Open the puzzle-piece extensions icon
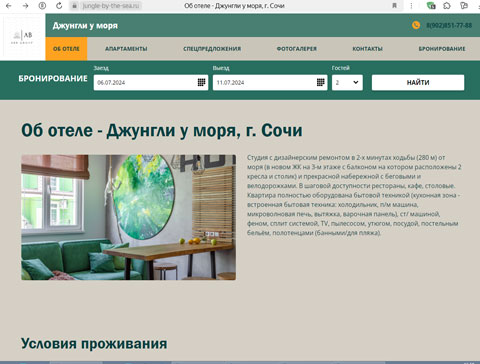 click(x=447, y=6)
